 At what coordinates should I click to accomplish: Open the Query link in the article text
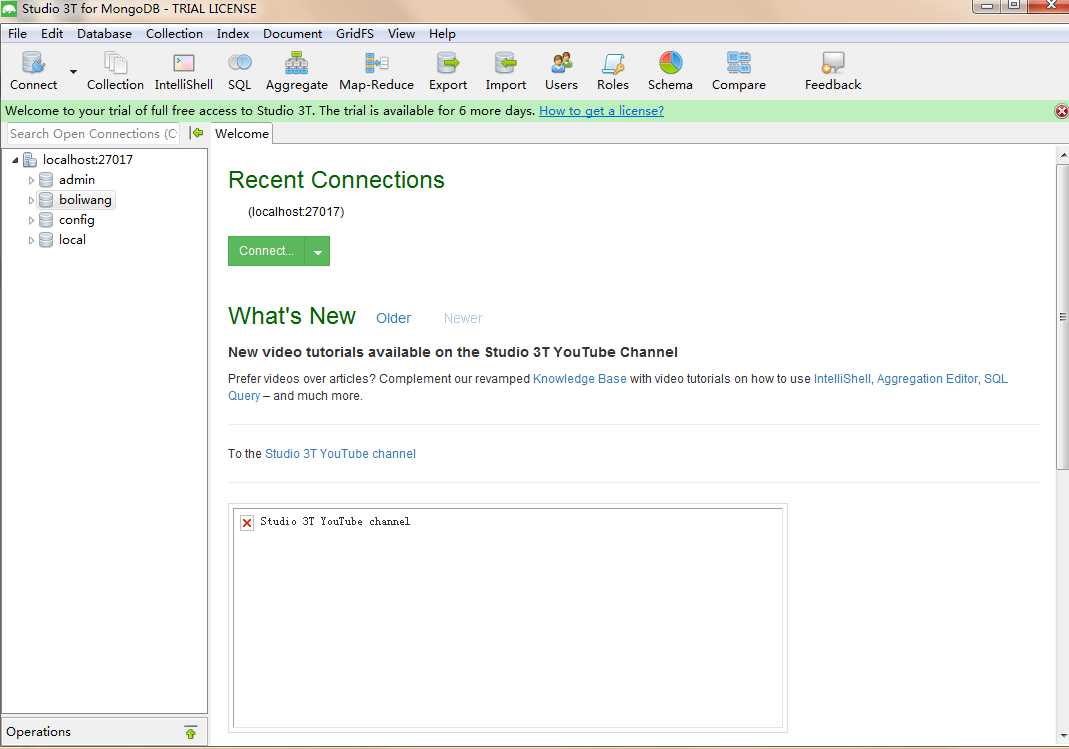click(244, 396)
